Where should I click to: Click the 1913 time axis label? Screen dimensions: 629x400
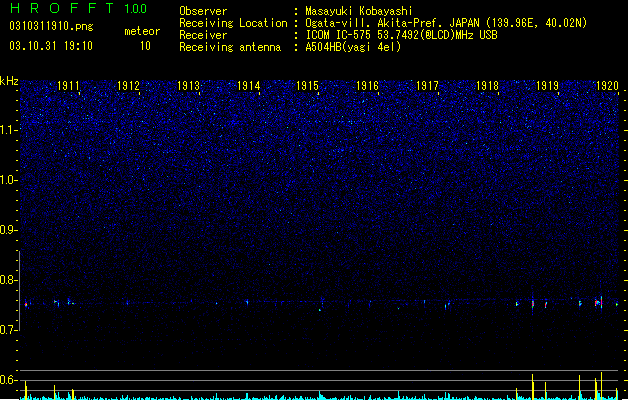[x=188, y=86]
